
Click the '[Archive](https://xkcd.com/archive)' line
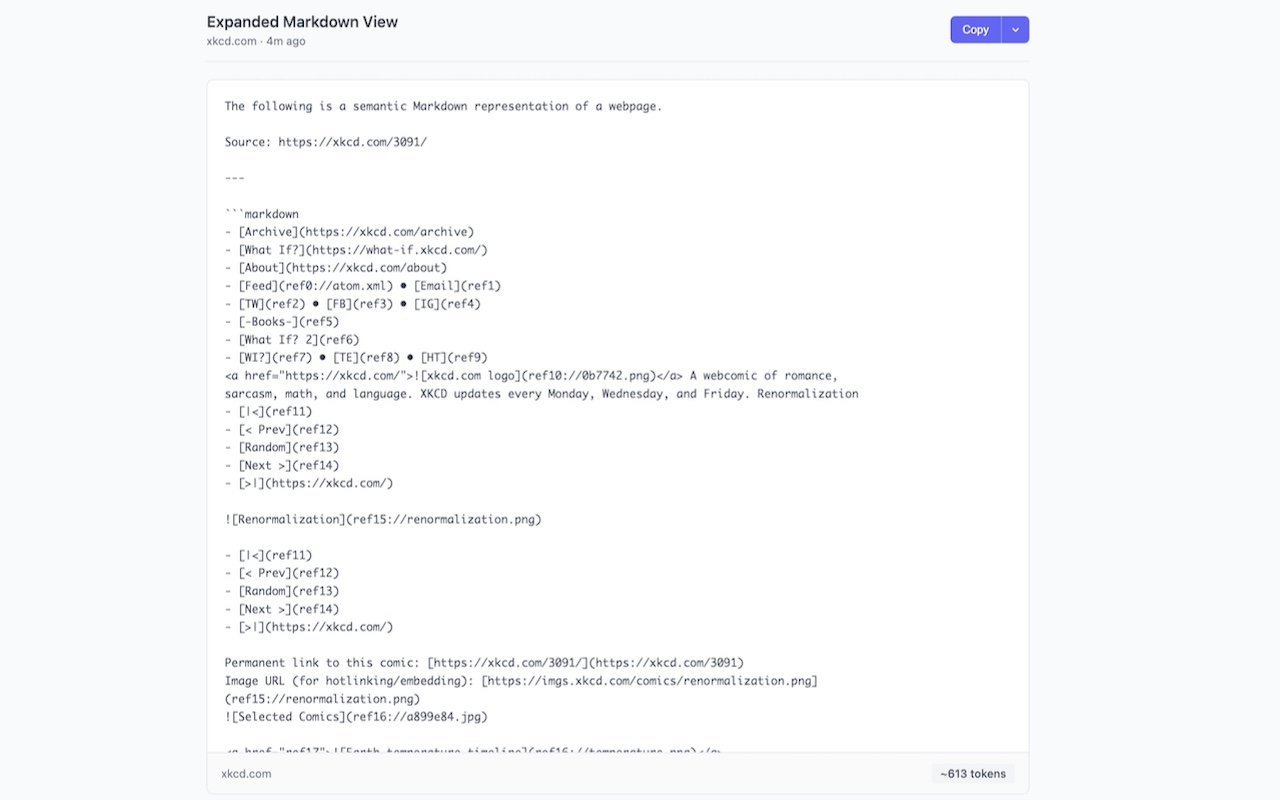point(349,232)
